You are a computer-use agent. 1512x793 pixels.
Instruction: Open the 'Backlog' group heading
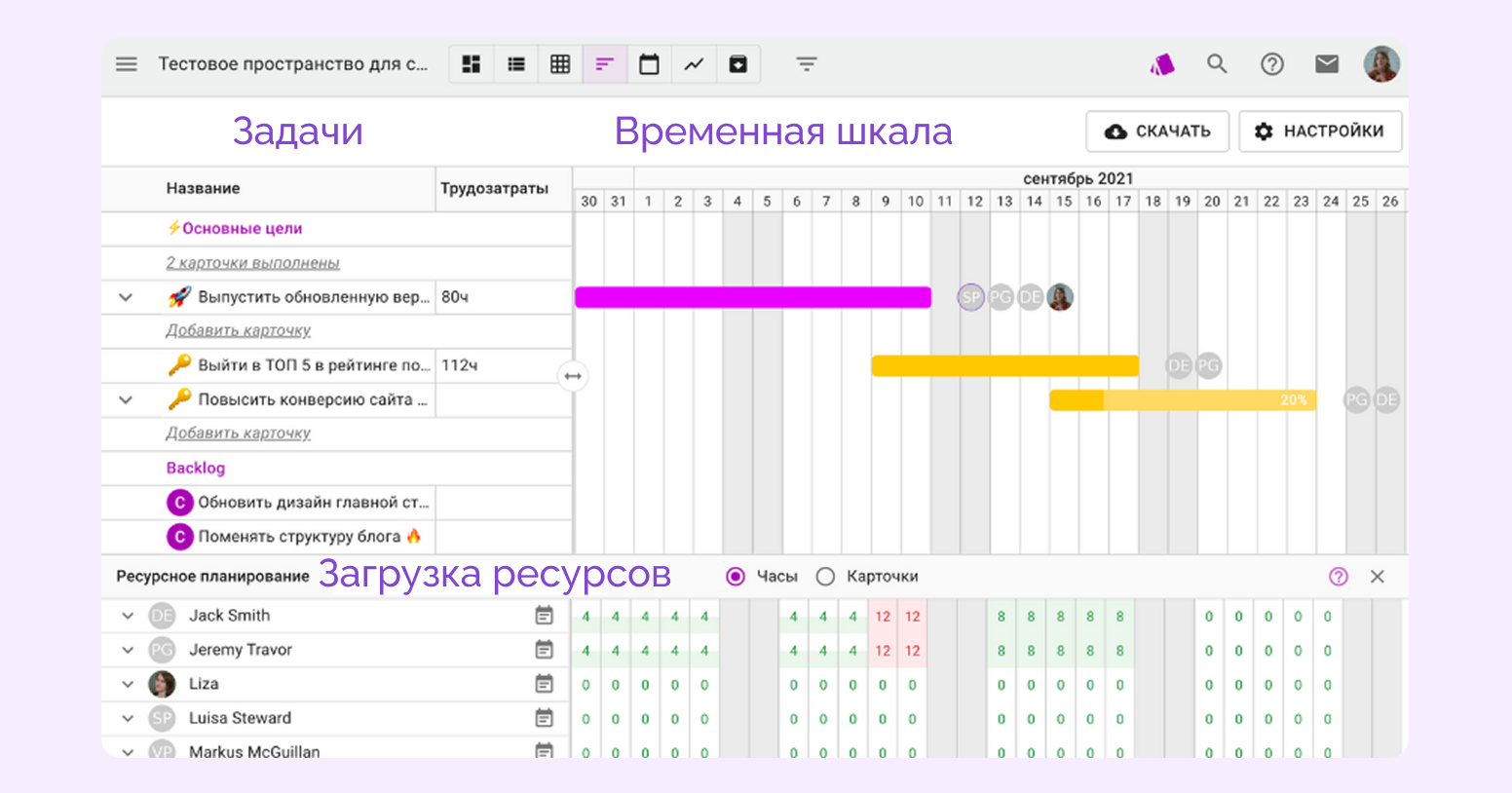(196, 468)
